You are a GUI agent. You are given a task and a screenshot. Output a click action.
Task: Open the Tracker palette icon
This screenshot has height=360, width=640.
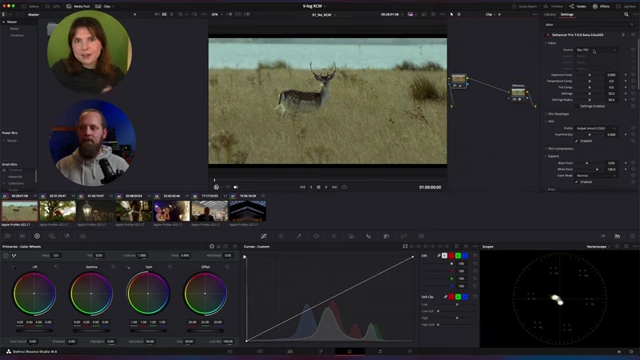tap(334, 236)
